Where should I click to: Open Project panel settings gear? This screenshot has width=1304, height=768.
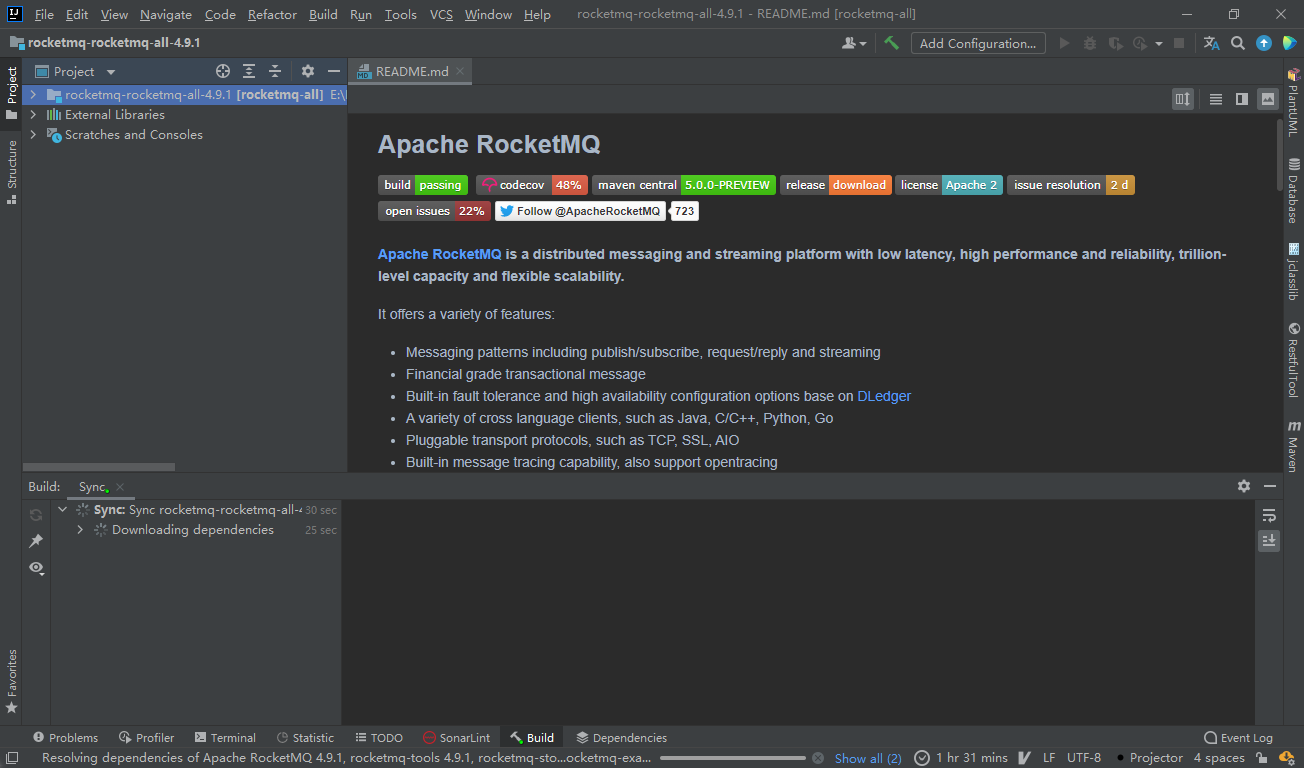[308, 71]
